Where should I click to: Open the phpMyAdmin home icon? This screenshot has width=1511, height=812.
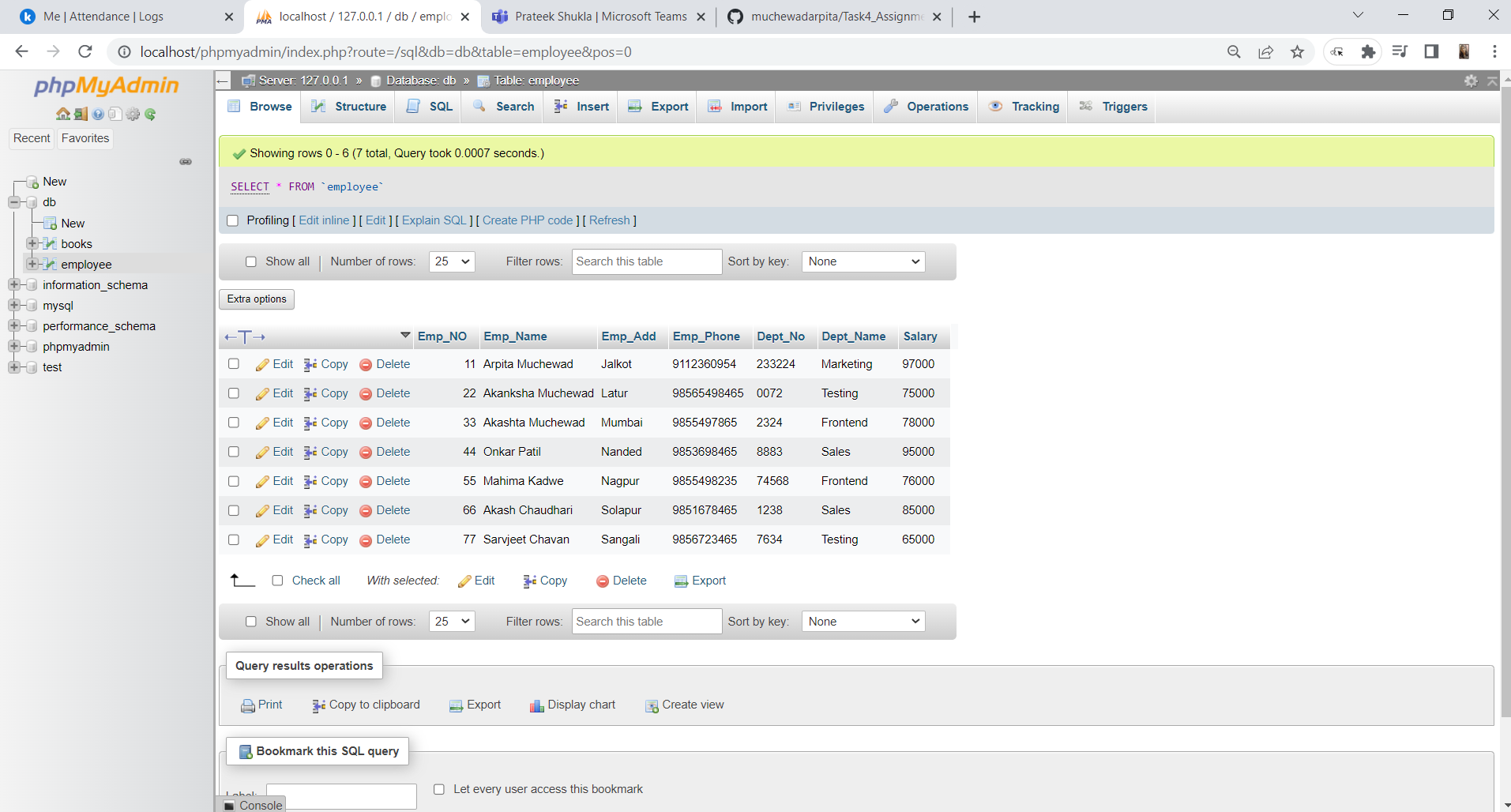point(62,114)
